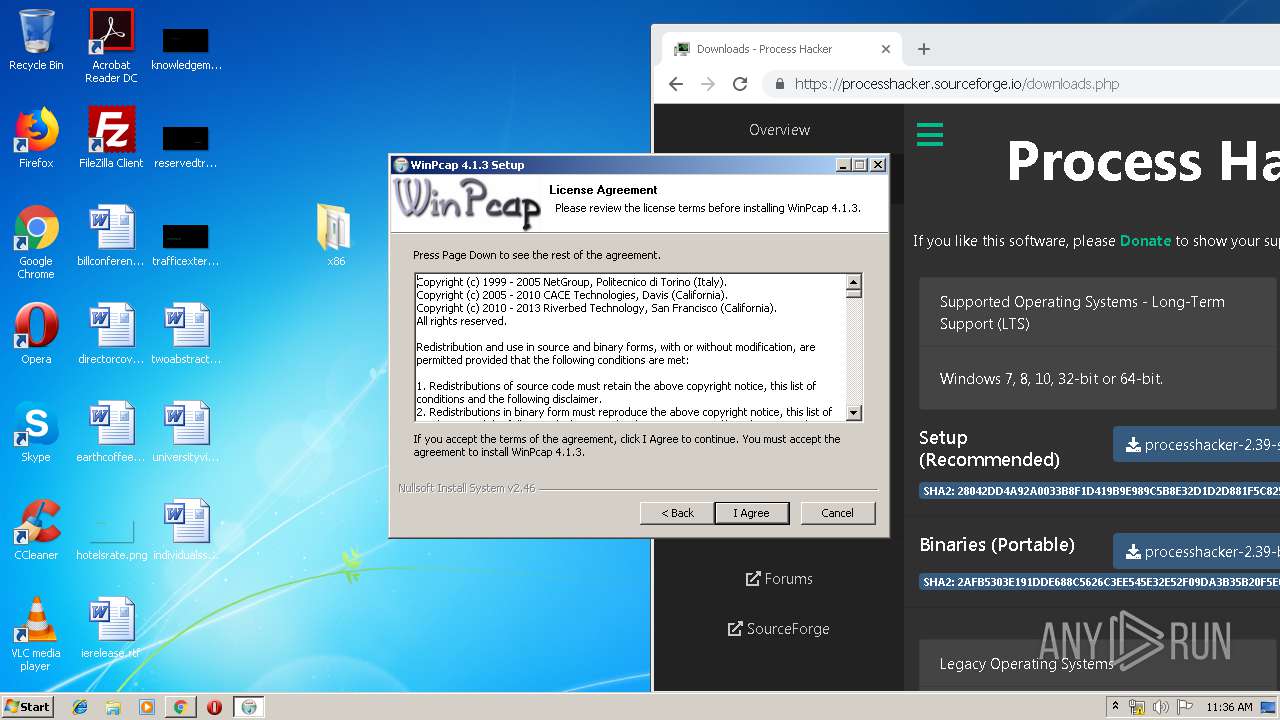Download processhacker-2.39 setup
This screenshot has width=1280, height=720.
coord(1197,445)
